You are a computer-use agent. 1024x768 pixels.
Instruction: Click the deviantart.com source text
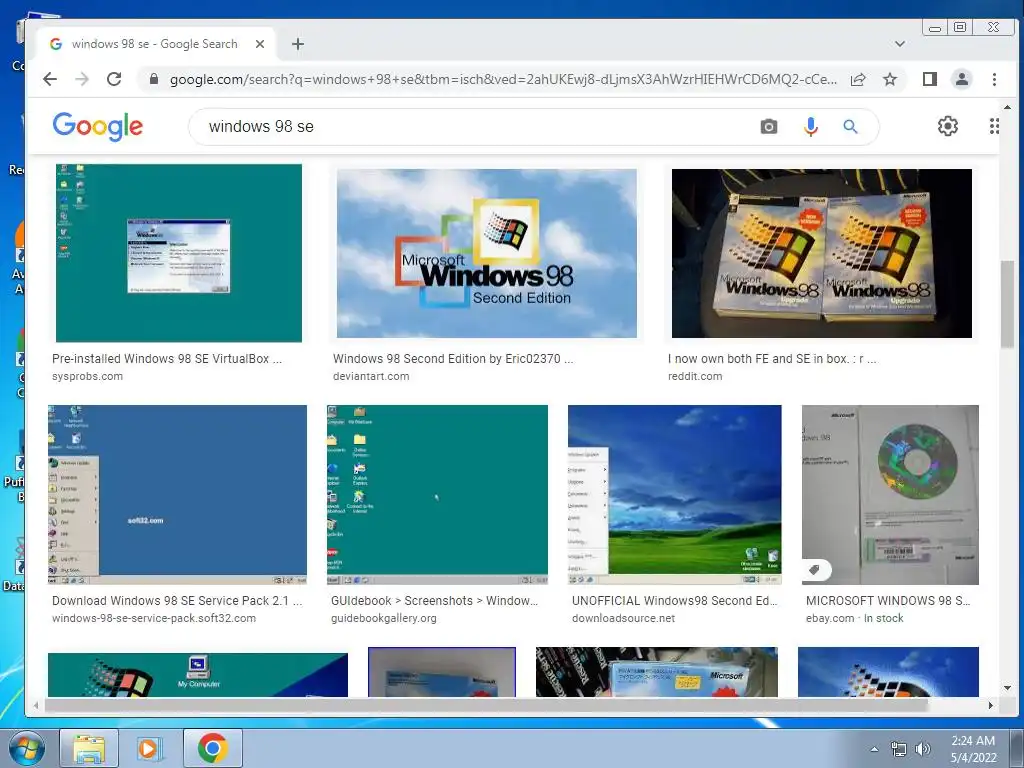[x=371, y=376]
